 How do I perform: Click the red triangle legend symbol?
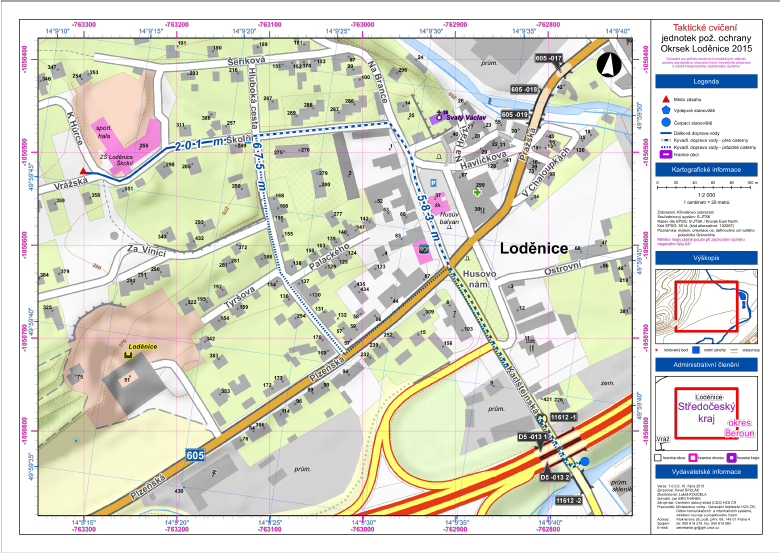tap(664, 99)
